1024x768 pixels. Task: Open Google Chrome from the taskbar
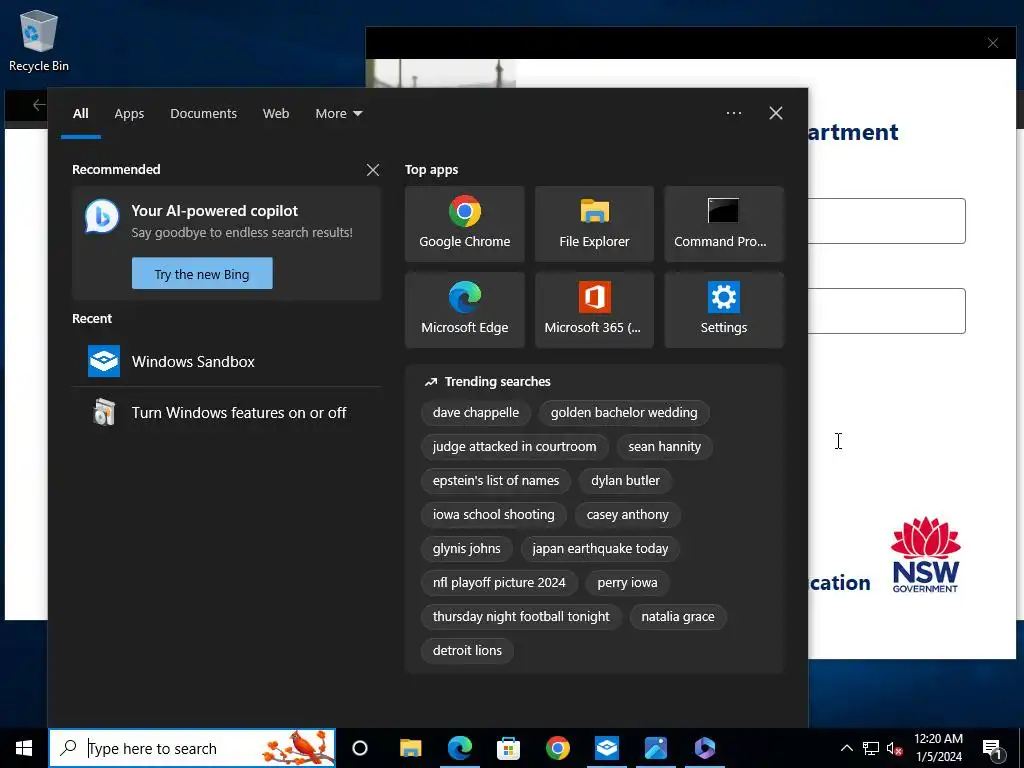point(558,748)
